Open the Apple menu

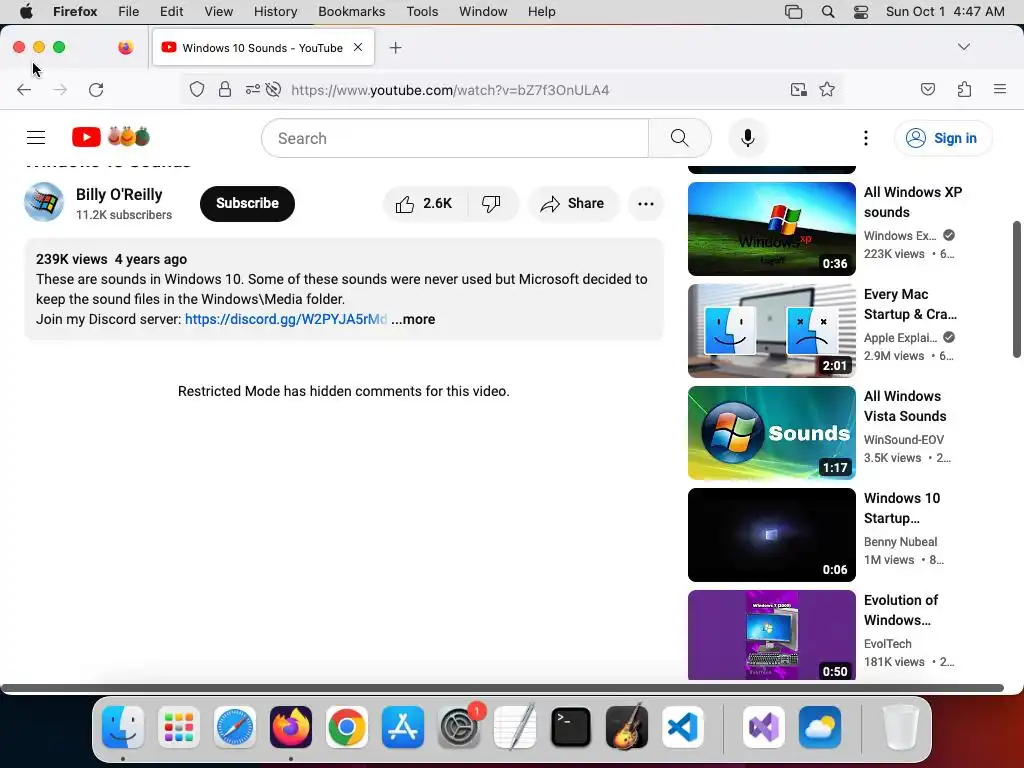[x=26, y=12]
